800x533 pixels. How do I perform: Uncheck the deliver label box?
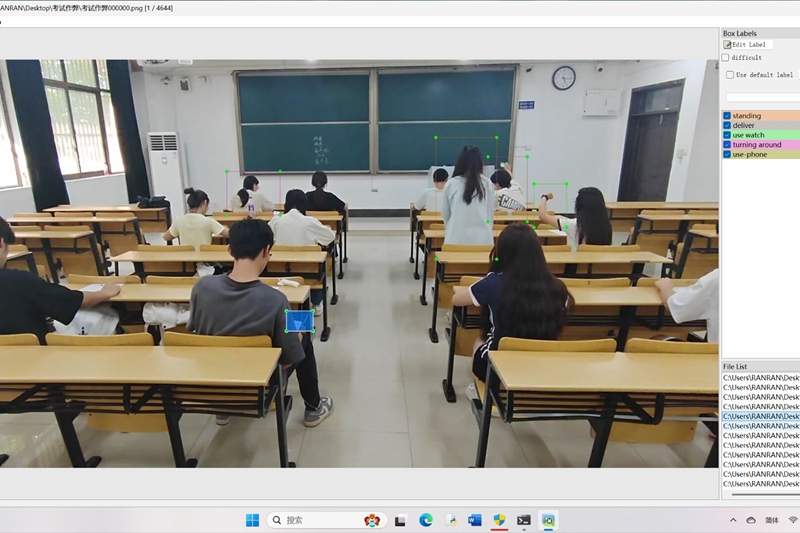(727, 126)
